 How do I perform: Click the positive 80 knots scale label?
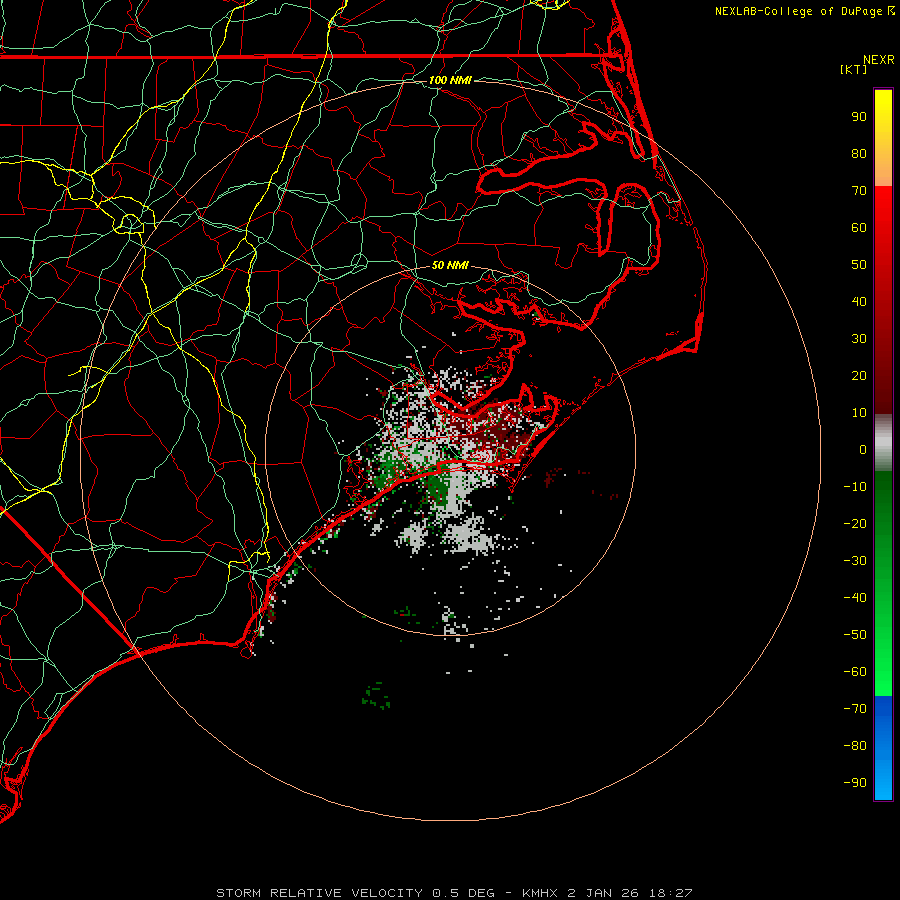pyautogui.click(x=859, y=154)
